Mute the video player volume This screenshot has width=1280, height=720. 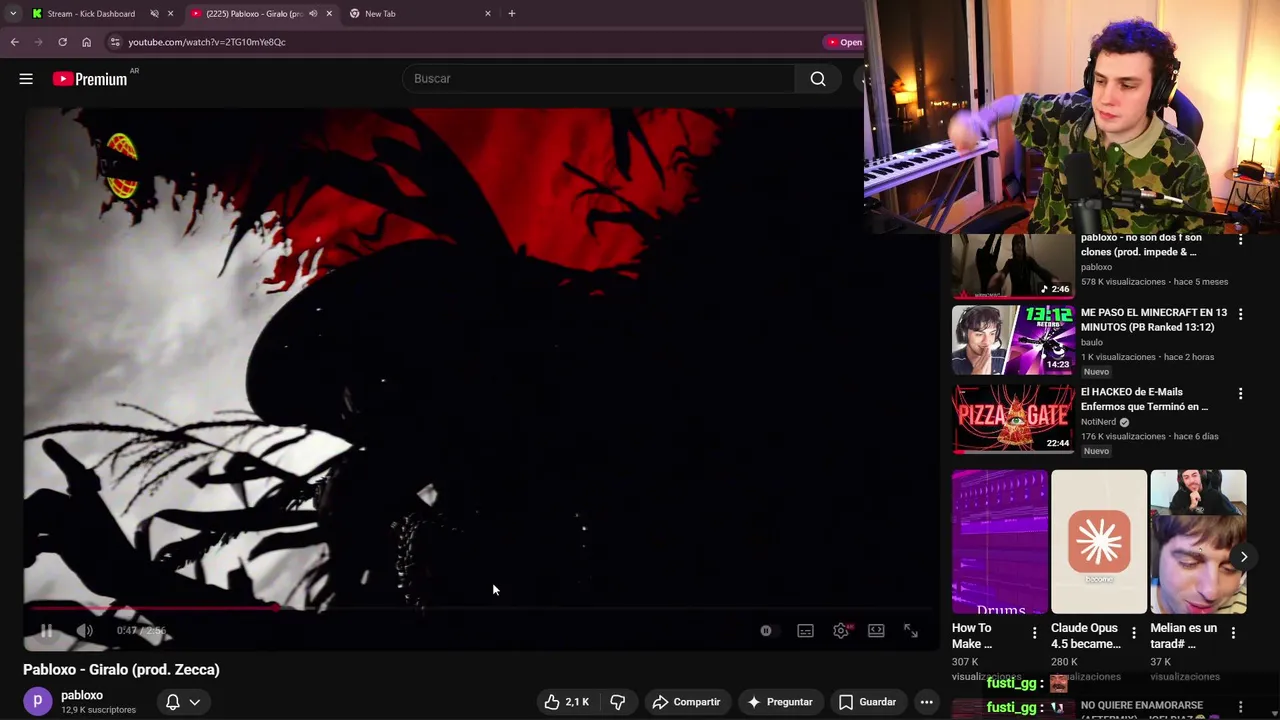tap(85, 631)
